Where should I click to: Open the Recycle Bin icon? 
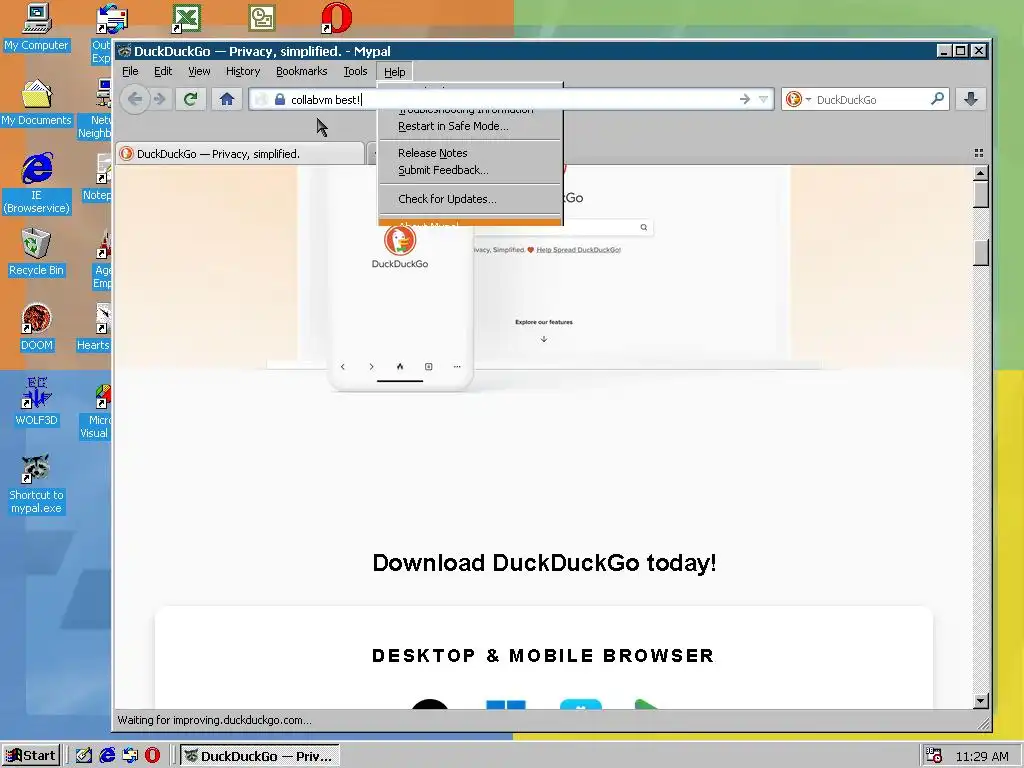click(36, 253)
